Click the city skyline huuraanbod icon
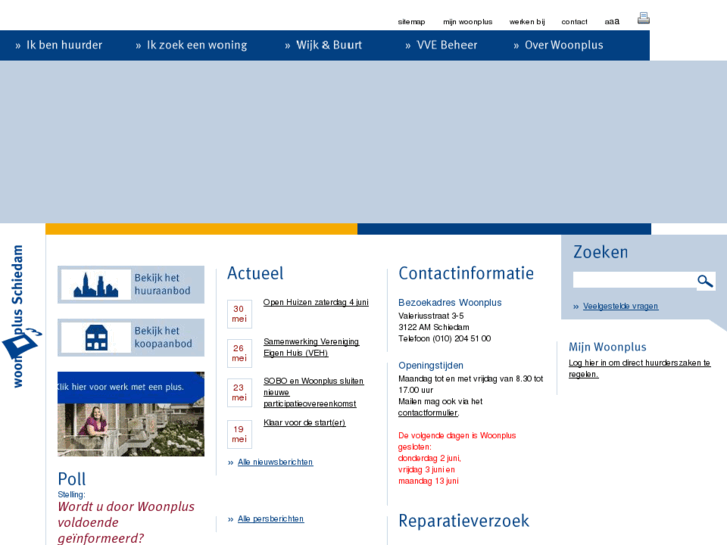This screenshot has height=545, width=727. (x=96, y=285)
